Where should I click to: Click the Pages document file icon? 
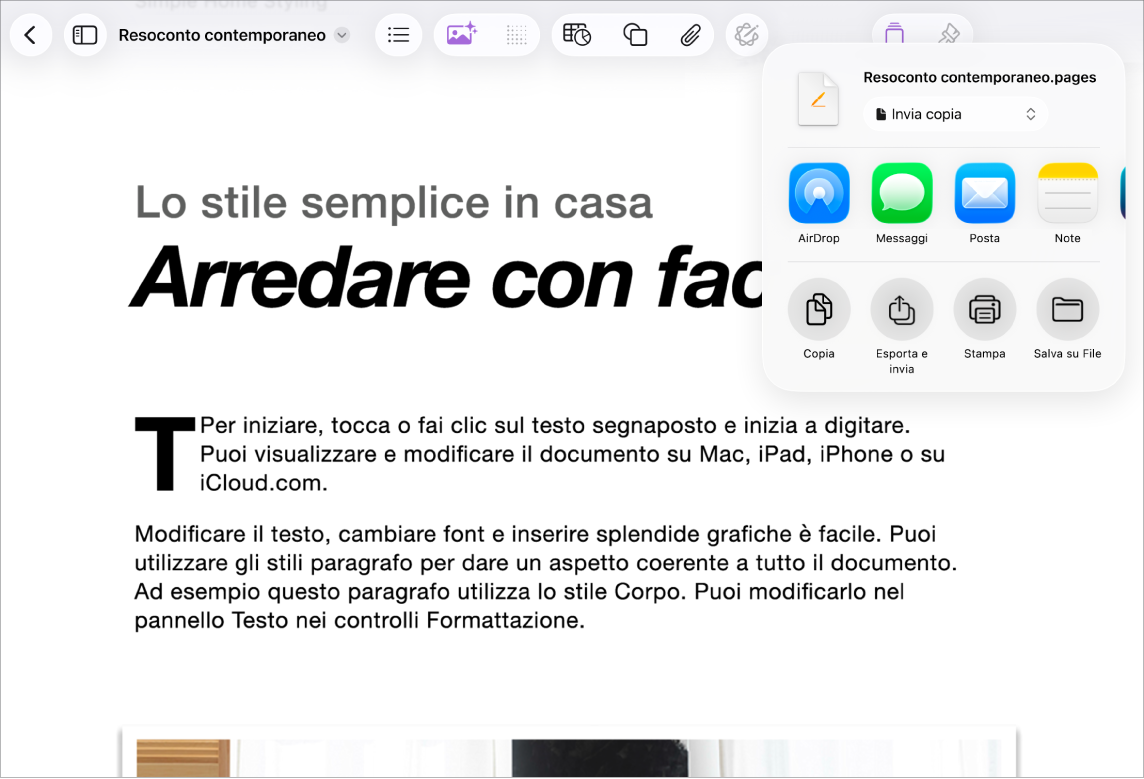pos(818,99)
